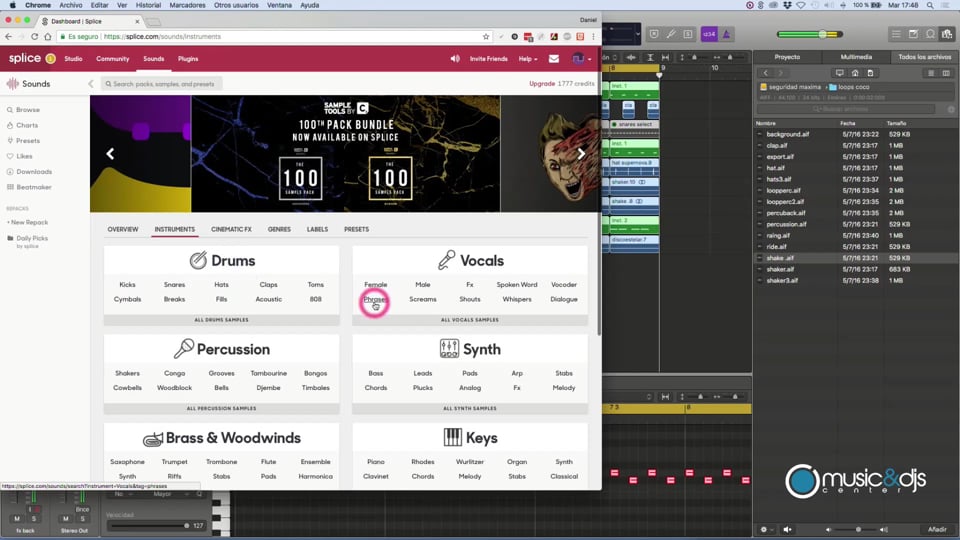Go to Home folder in Logic browser
Viewport: 960px width, 540px height.
pos(855,73)
